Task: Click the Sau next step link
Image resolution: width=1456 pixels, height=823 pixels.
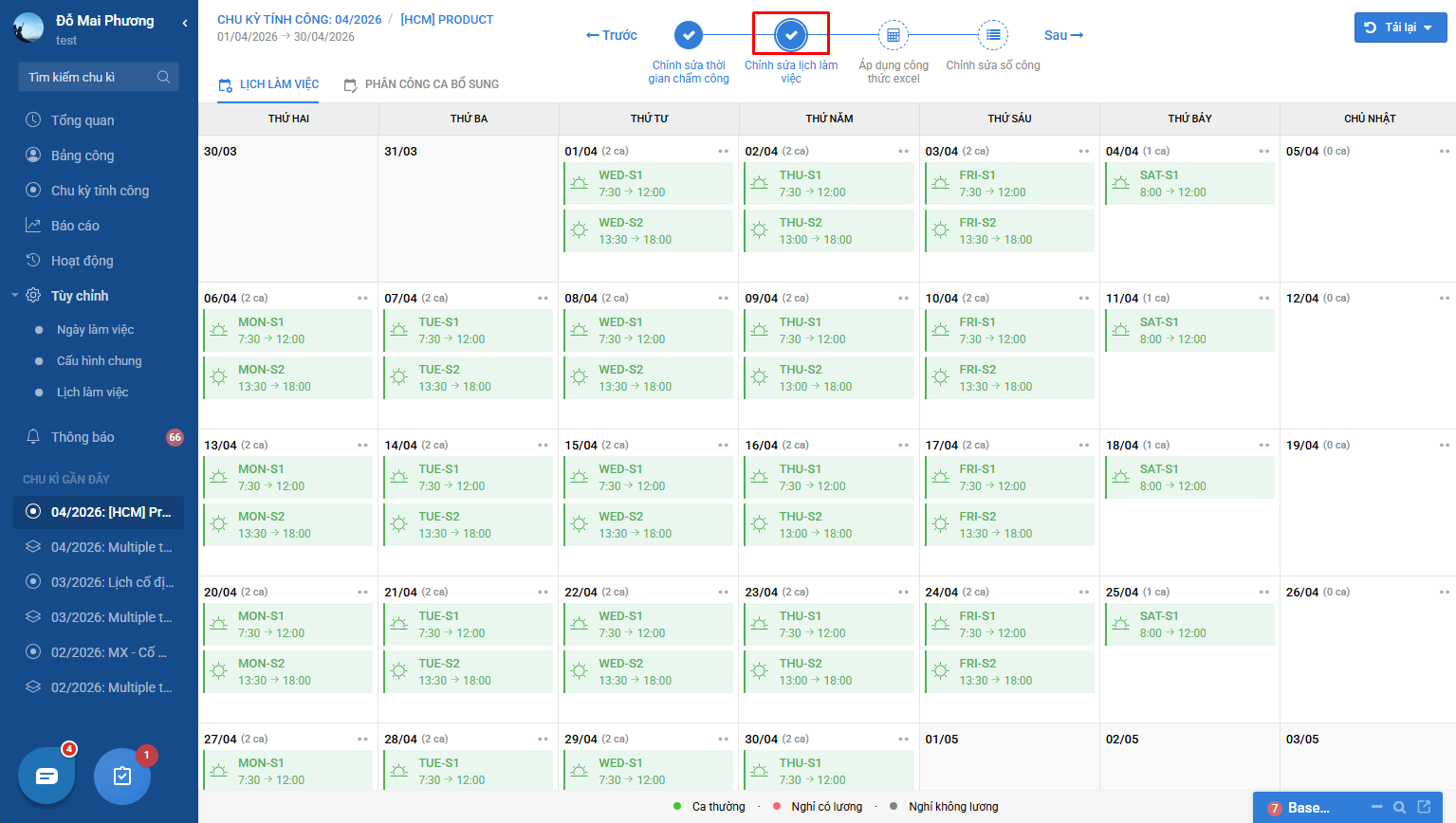Action: (x=1063, y=35)
